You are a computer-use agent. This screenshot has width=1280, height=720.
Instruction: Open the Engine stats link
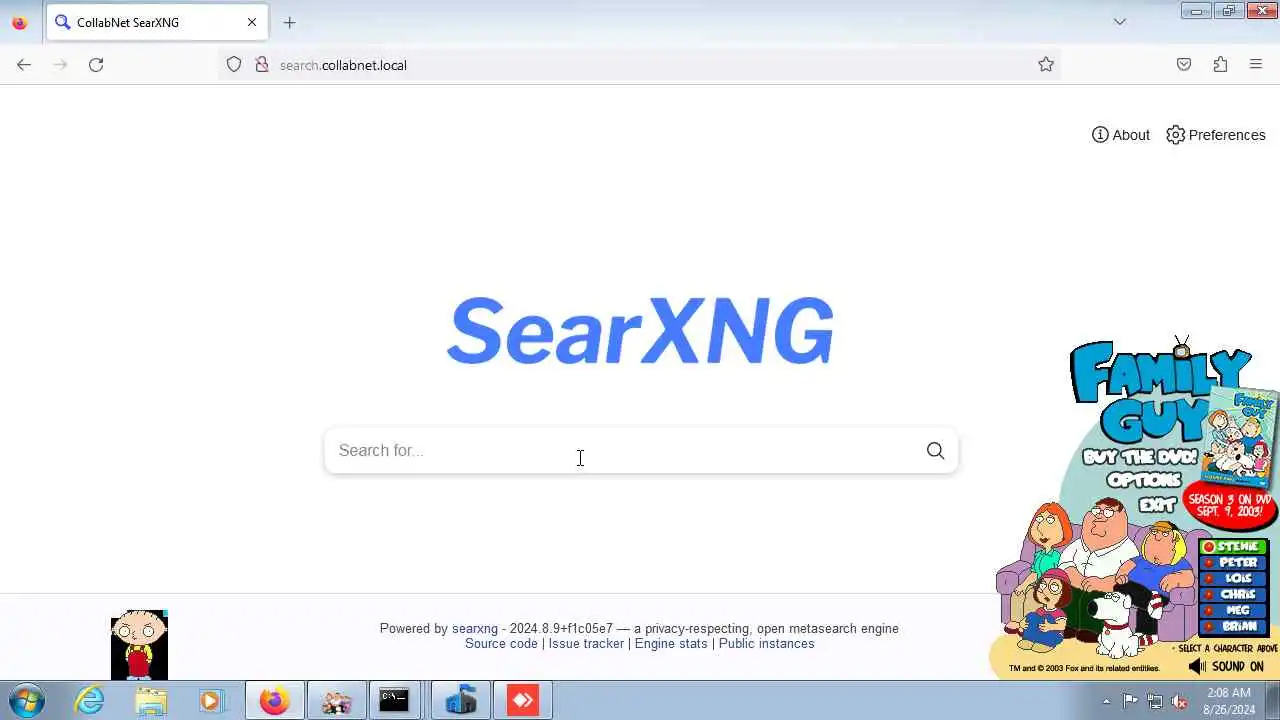click(671, 644)
